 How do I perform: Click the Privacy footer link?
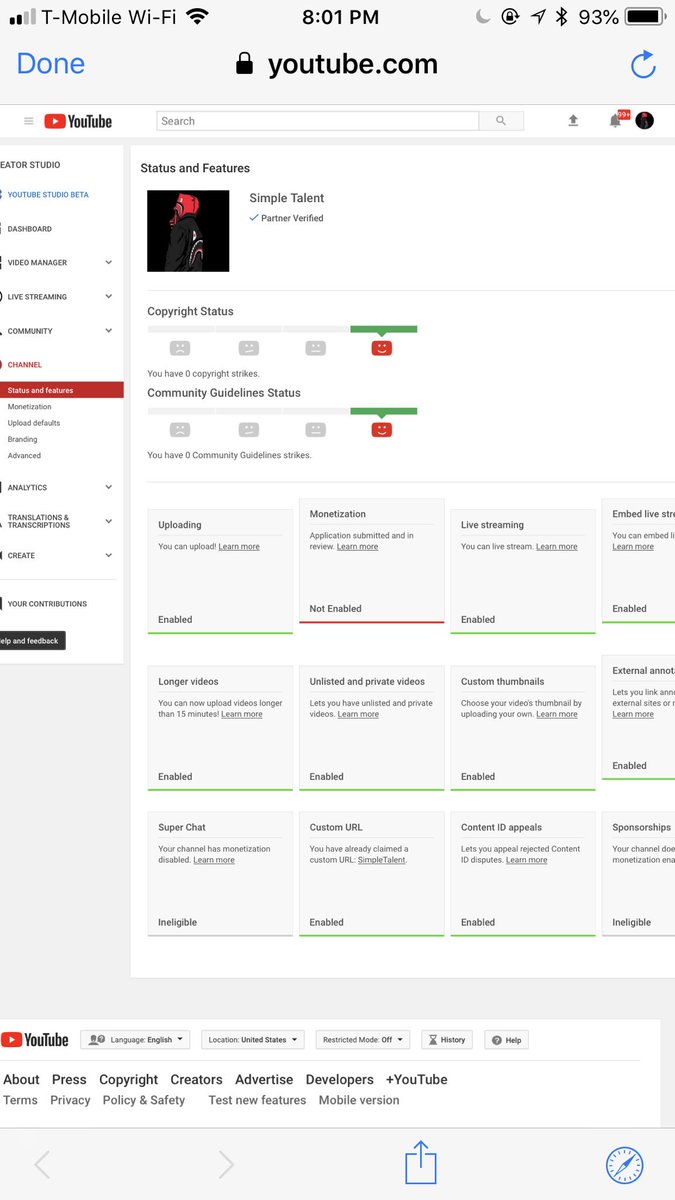(x=70, y=1100)
